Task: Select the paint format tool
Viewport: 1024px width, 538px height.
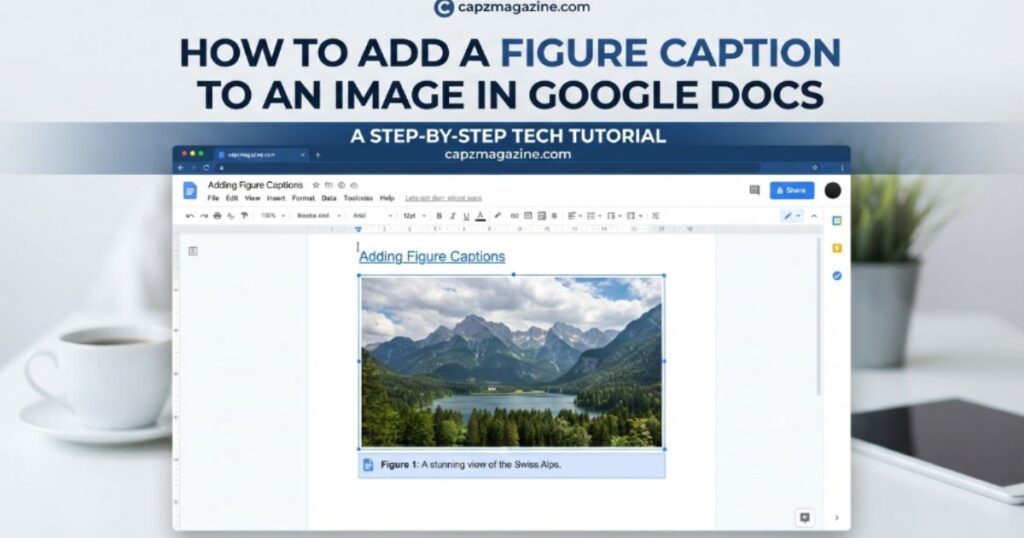Action: [244, 215]
